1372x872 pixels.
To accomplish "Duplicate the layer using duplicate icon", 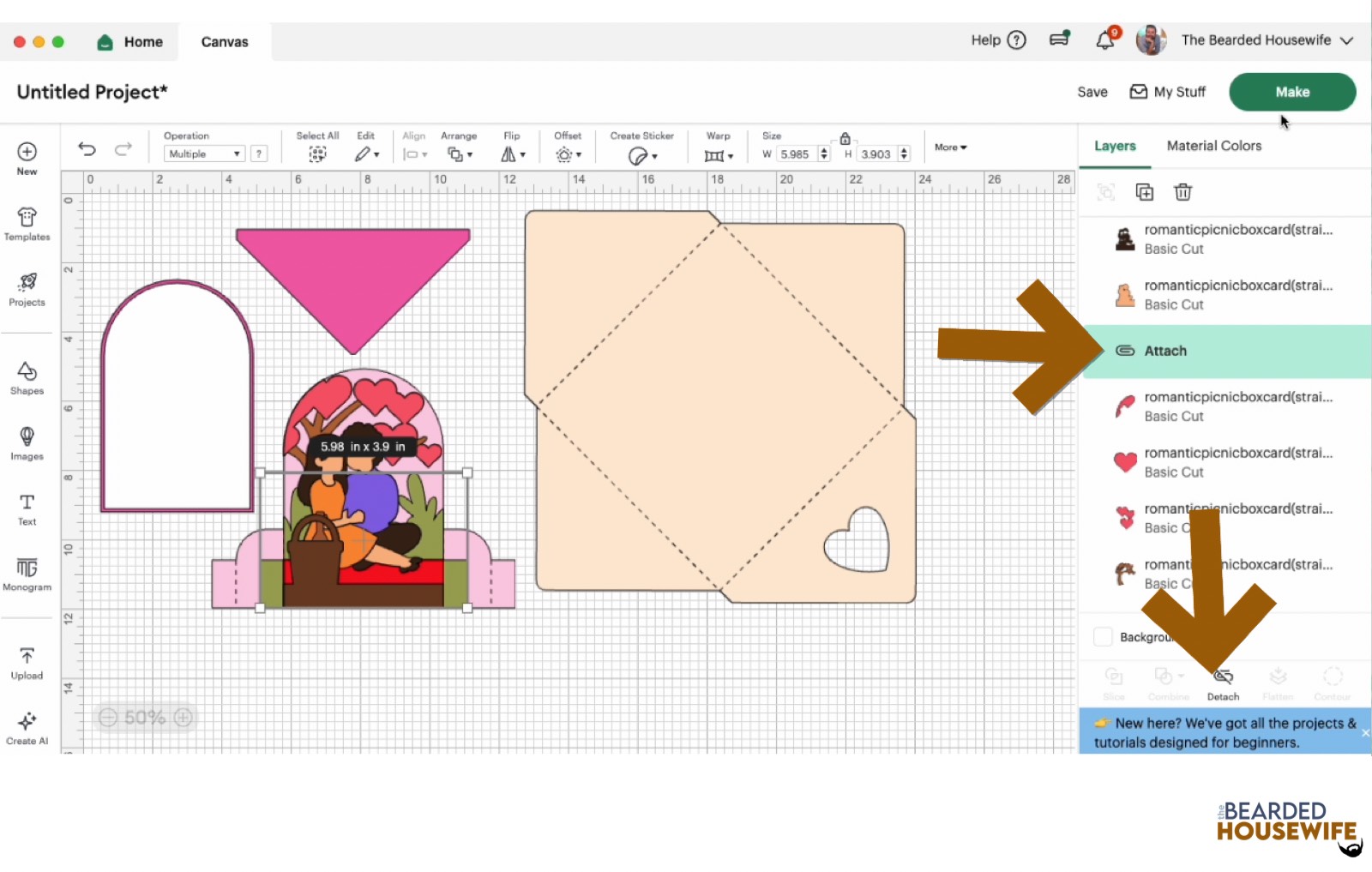I will point(1145,192).
